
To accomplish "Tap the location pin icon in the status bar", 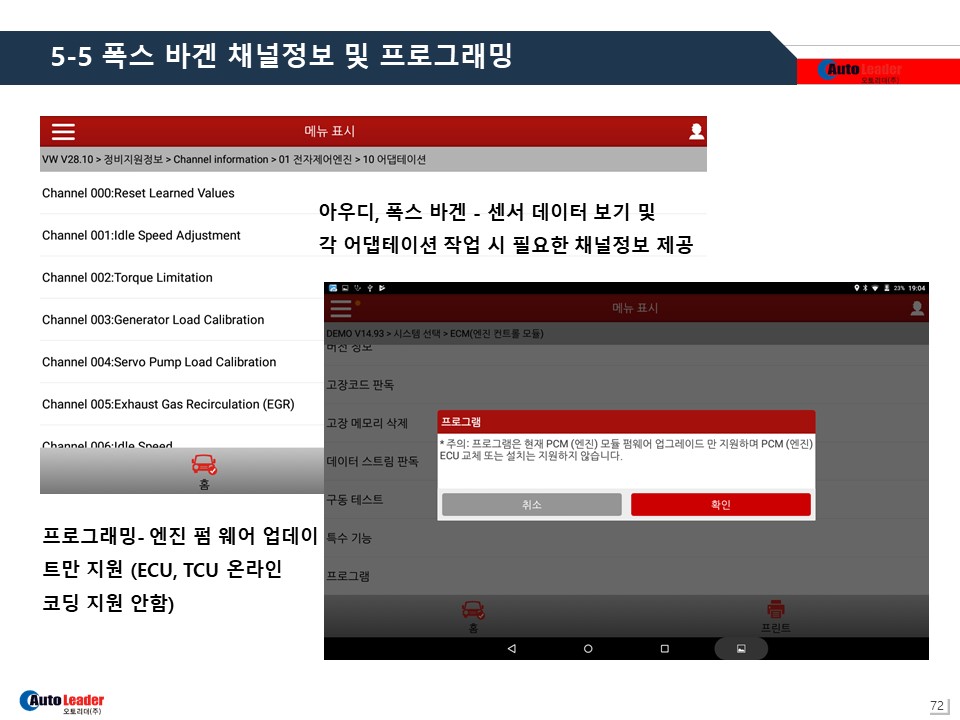I will click(857, 288).
